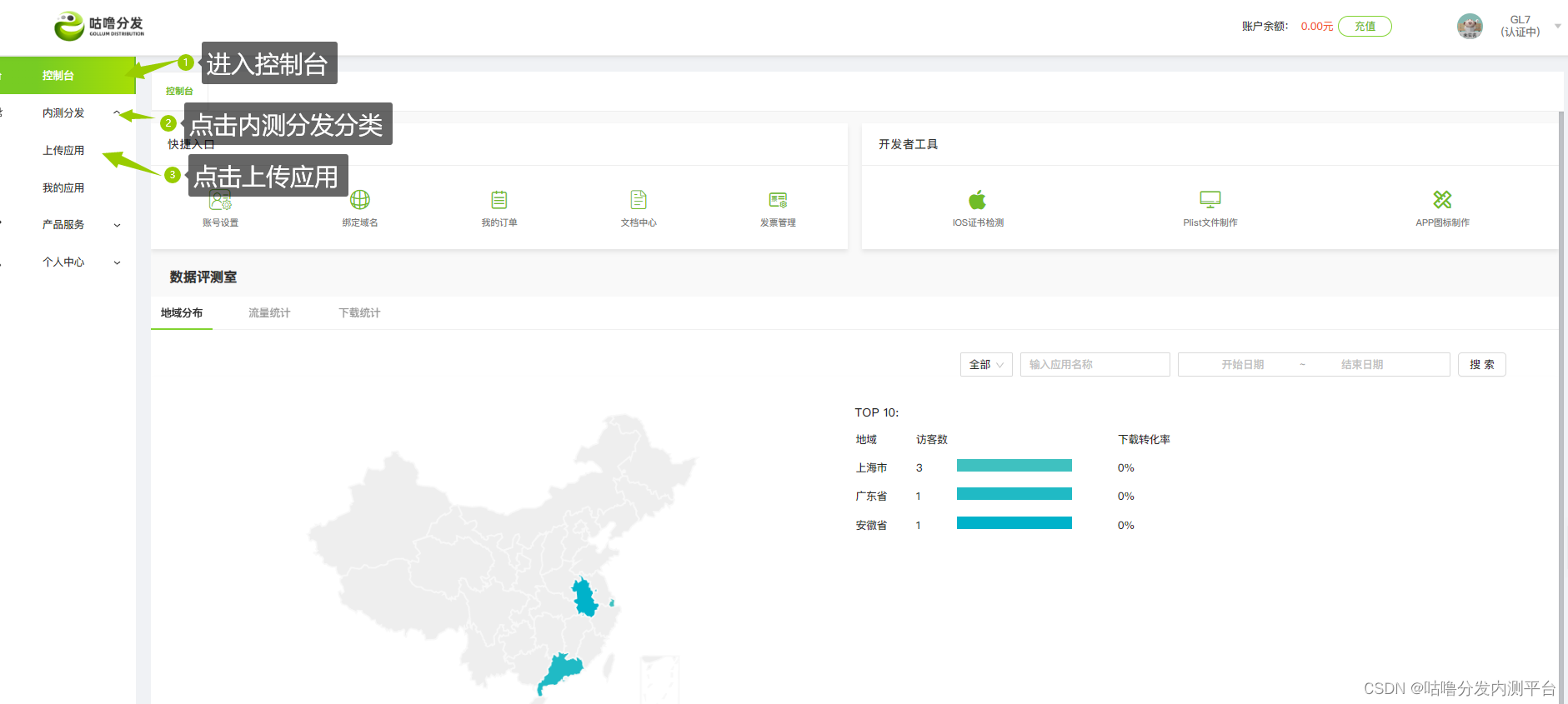This screenshot has height=704, width=1568.
Task: Click 安徽省 in the TOP 10 list
Action: point(871,525)
